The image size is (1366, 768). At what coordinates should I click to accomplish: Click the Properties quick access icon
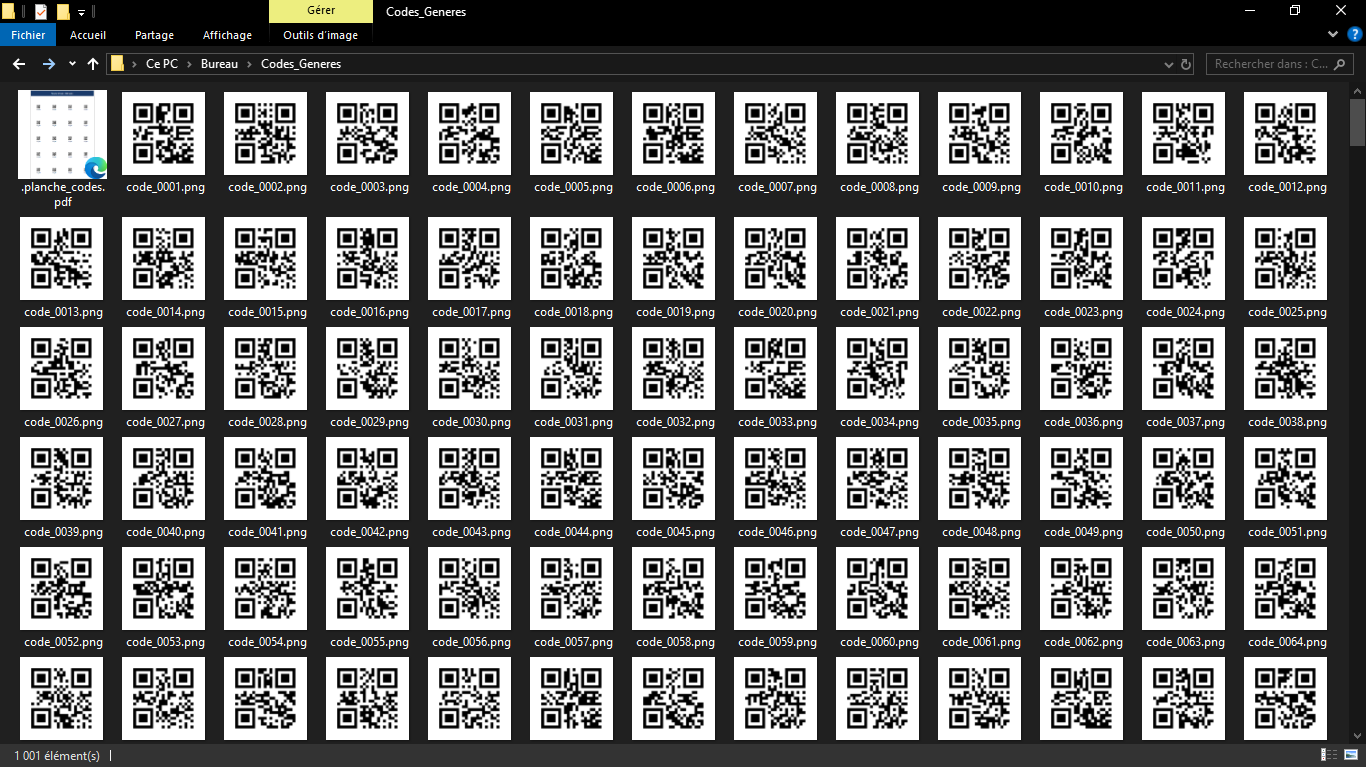coord(40,12)
